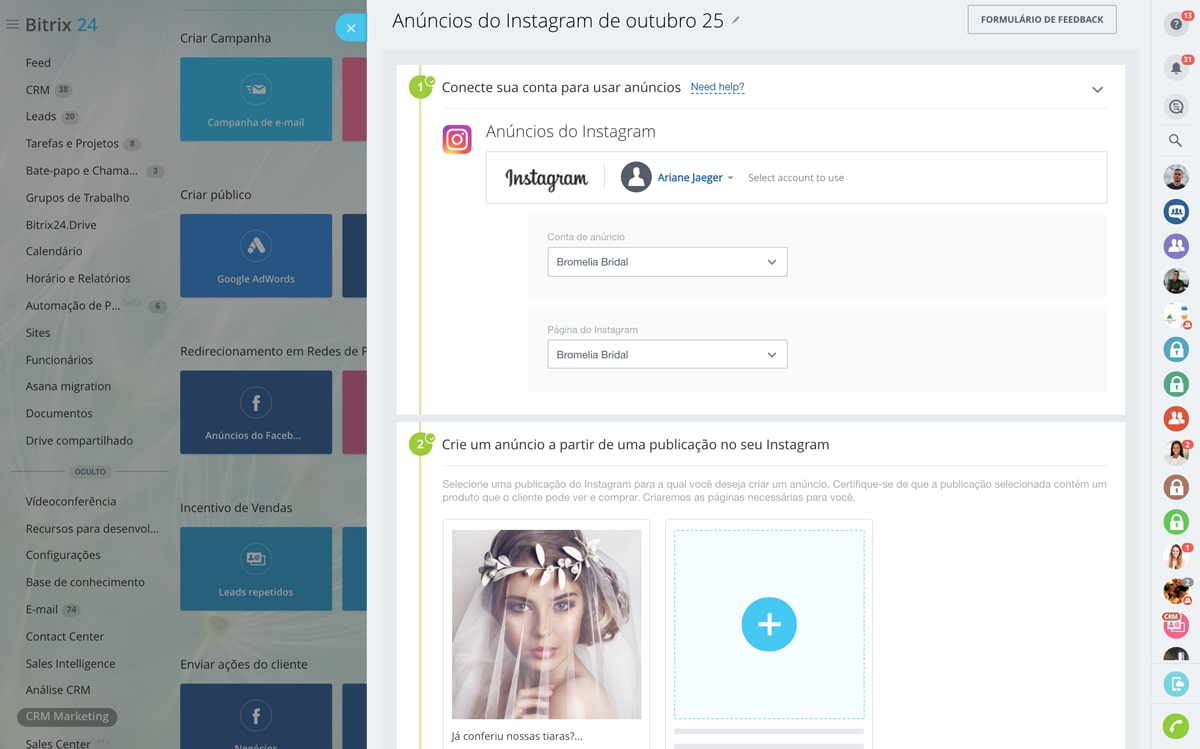Click the plus icon to add a publication
Image resolution: width=1200 pixels, height=749 pixels.
(768, 624)
